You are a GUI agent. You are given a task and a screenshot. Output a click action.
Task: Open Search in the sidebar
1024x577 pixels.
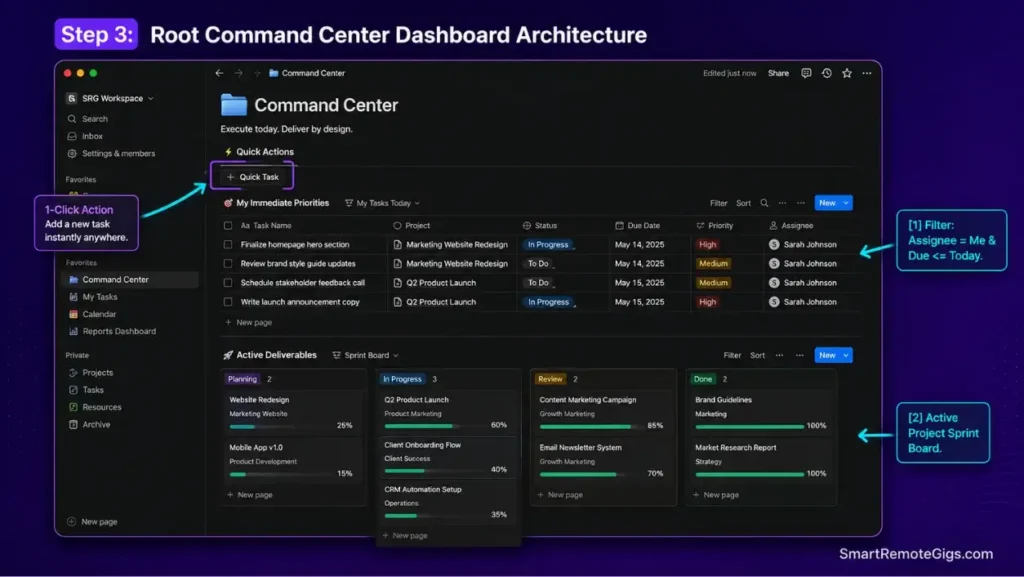click(95, 119)
